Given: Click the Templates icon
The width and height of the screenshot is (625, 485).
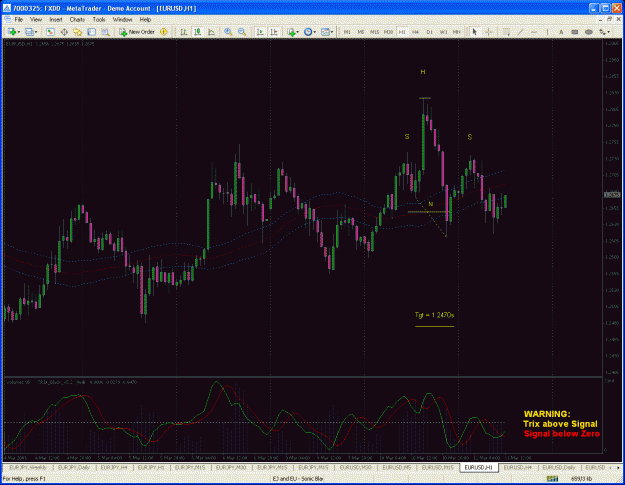Looking at the screenshot, I should 325,32.
